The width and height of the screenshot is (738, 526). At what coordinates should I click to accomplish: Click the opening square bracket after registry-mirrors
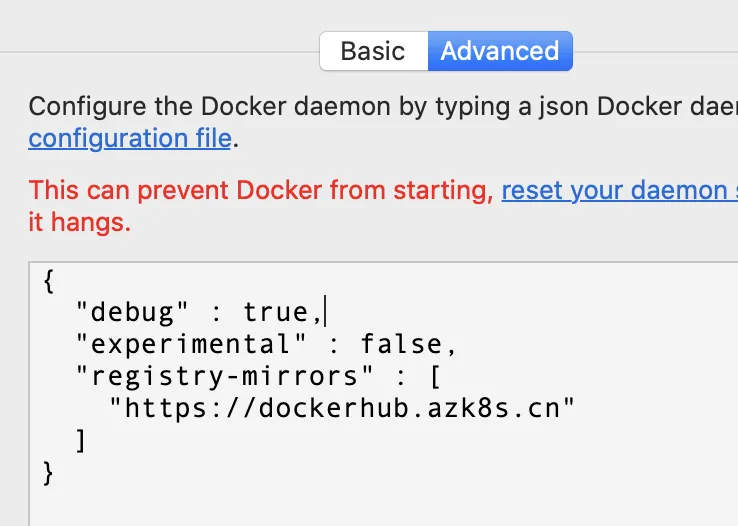(x=433, y=377)
